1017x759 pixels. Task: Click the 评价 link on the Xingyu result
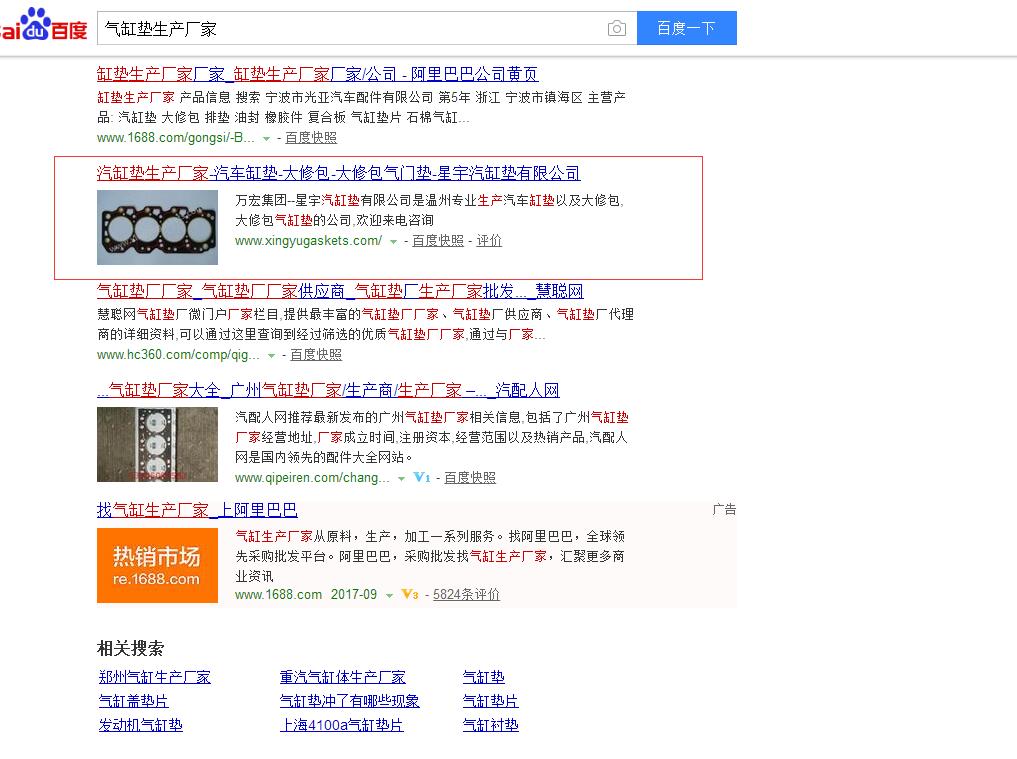coord(489,241)
